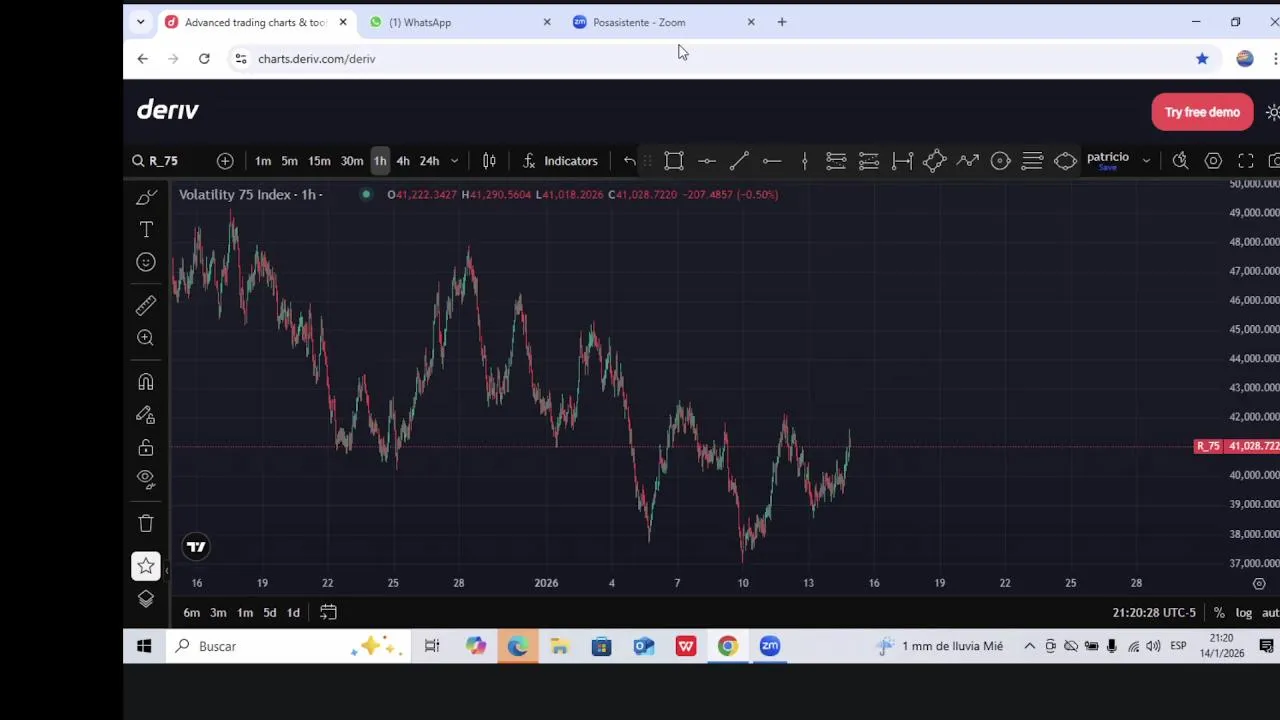The image size is (1280, 720).
Task: Select the 30m chart interval
Action: (x=352, y=161)
